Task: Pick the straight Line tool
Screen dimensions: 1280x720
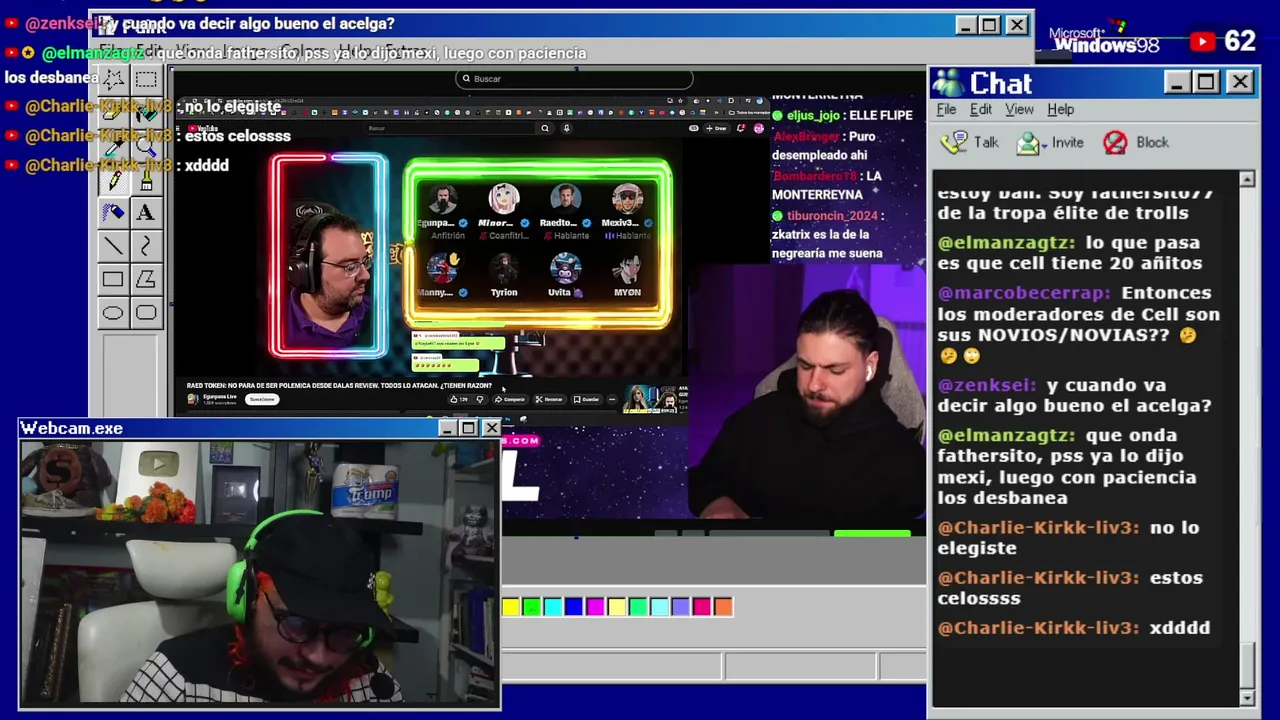Action: click(x=113, y=246)
